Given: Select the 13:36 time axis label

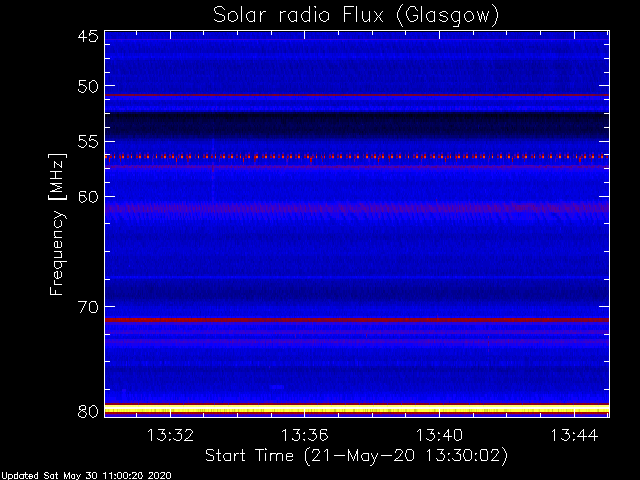Looking at the screenshot, I should (x=304, y=435).
